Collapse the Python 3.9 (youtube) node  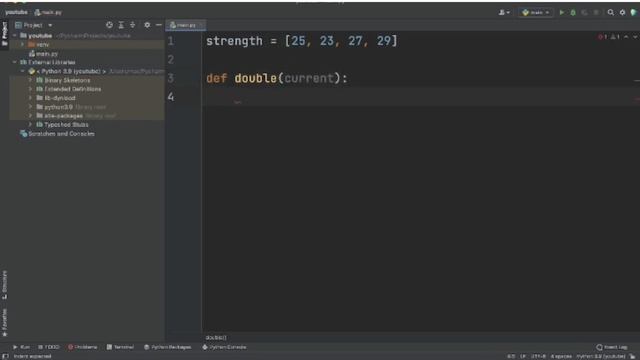point(23,71)
